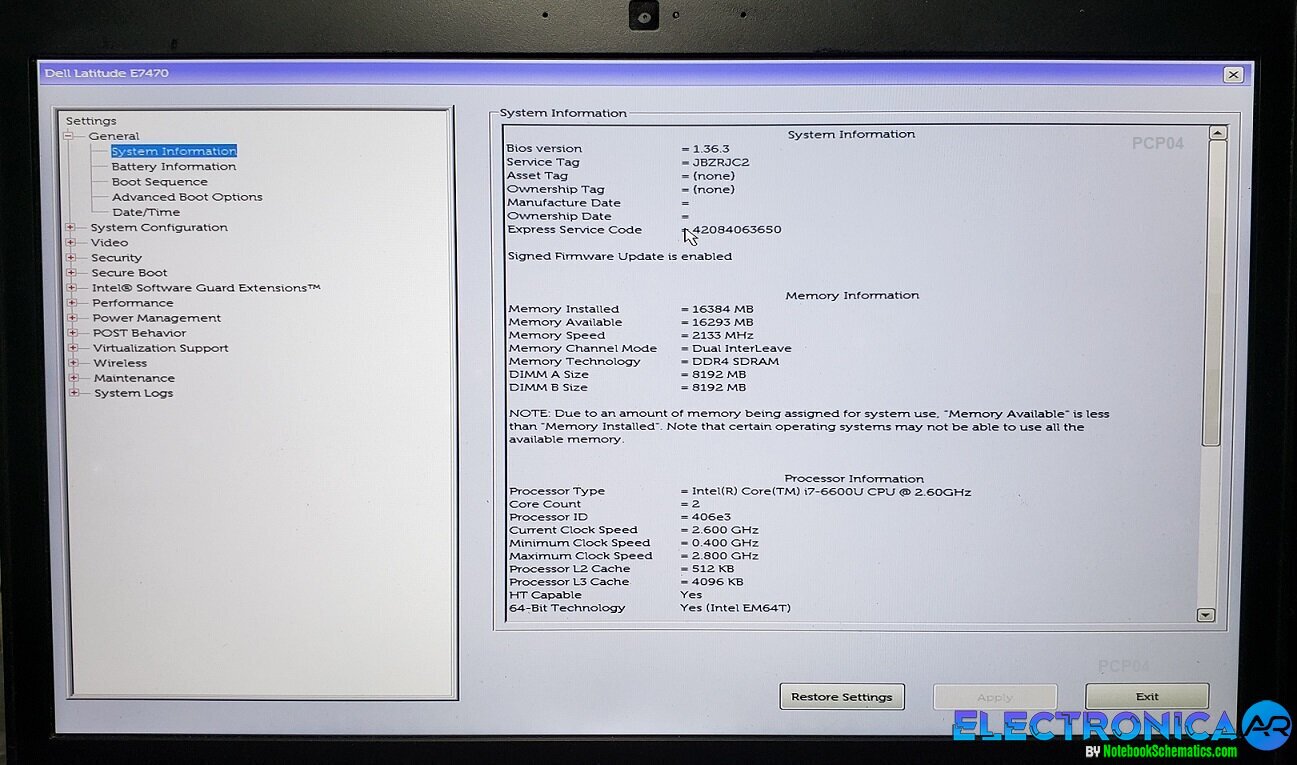Image resolution: width=1297 pixels, height=765 pixels.
Task: Select the Video label
Action: 109,242
